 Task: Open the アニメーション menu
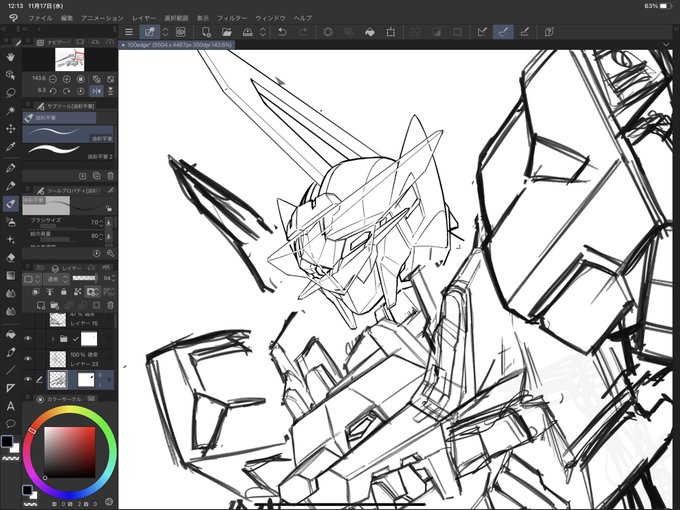tap(102, 18)
